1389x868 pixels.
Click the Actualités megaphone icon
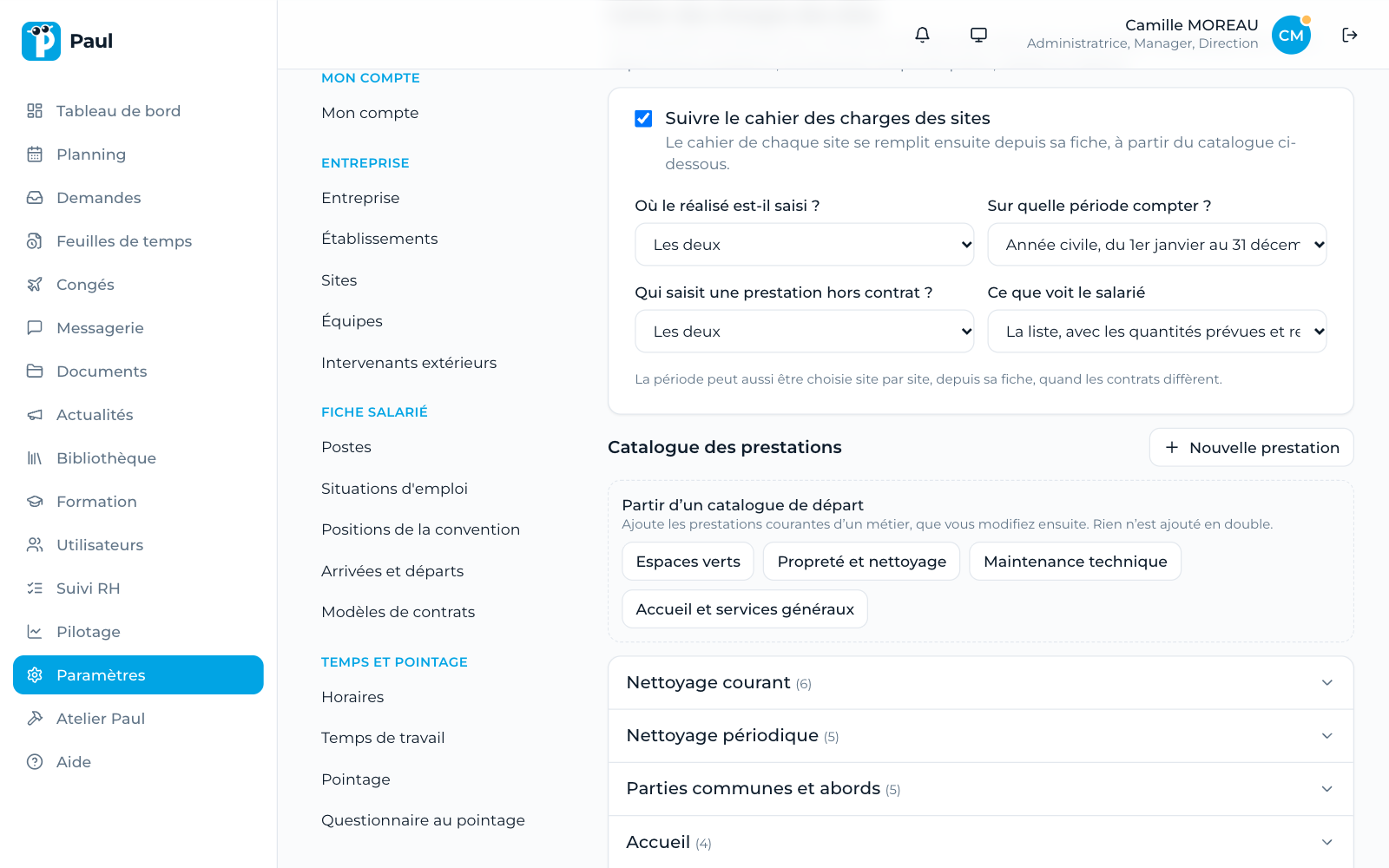35,415
